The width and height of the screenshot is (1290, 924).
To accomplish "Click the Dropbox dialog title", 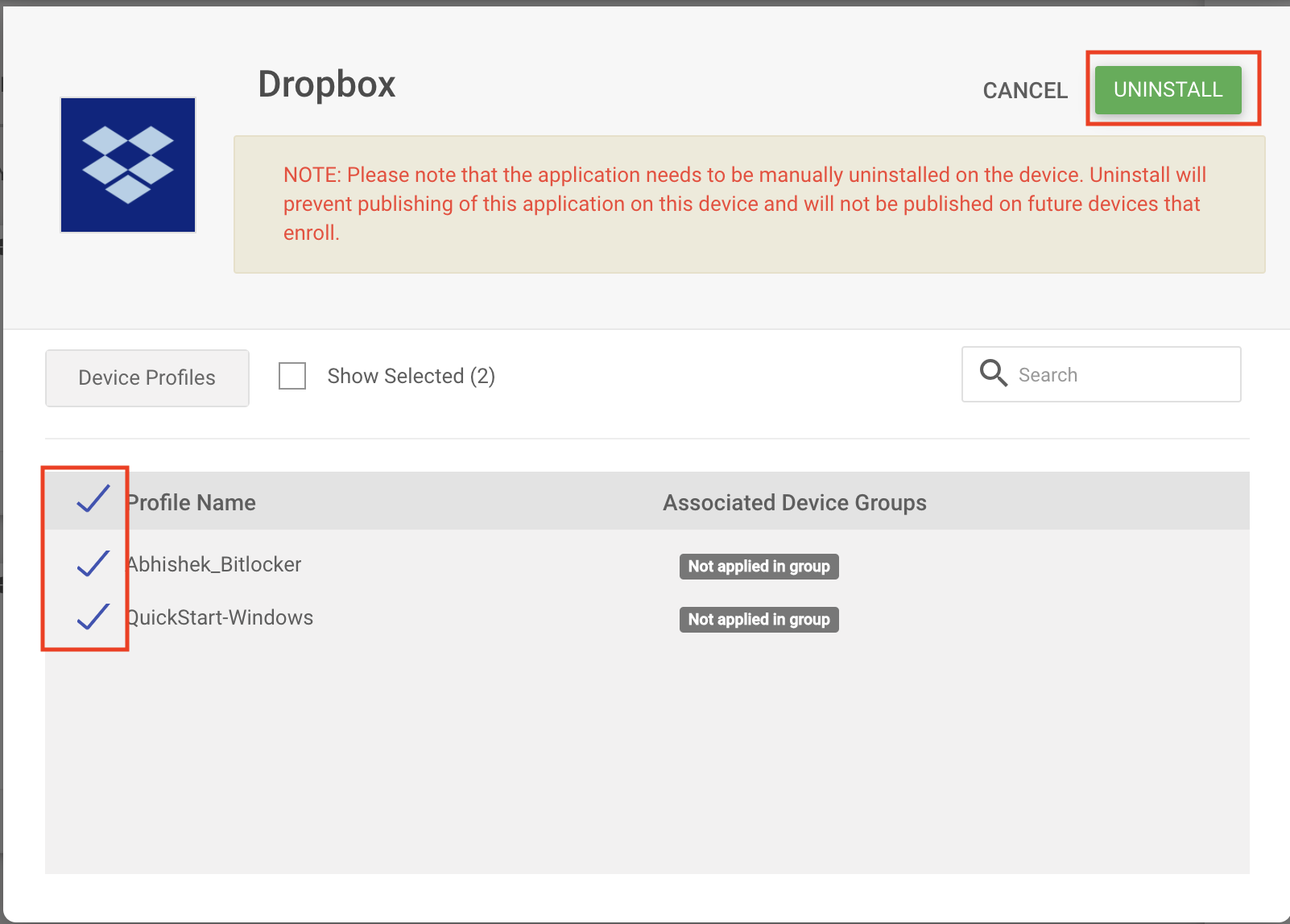I will click(x=327, y=84).
